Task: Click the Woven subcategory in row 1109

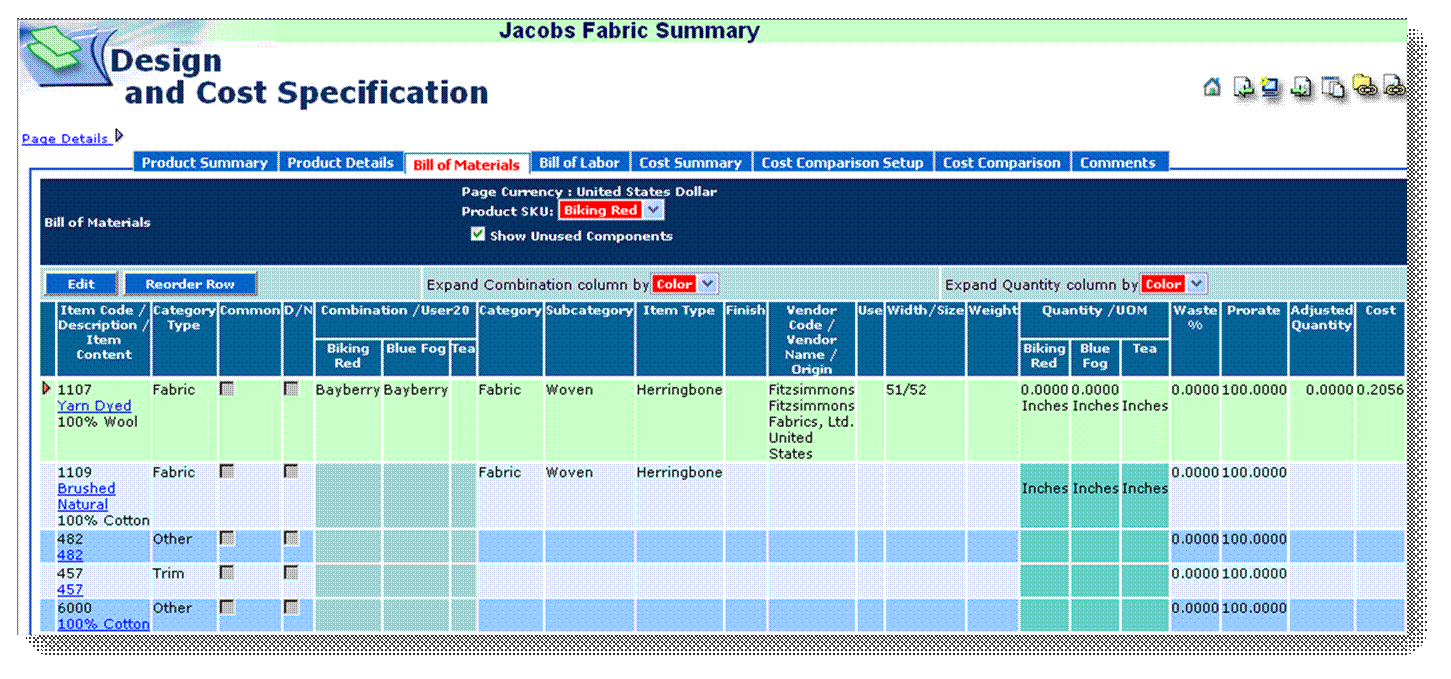Action: pyautogui.click(x=569, y=472)
